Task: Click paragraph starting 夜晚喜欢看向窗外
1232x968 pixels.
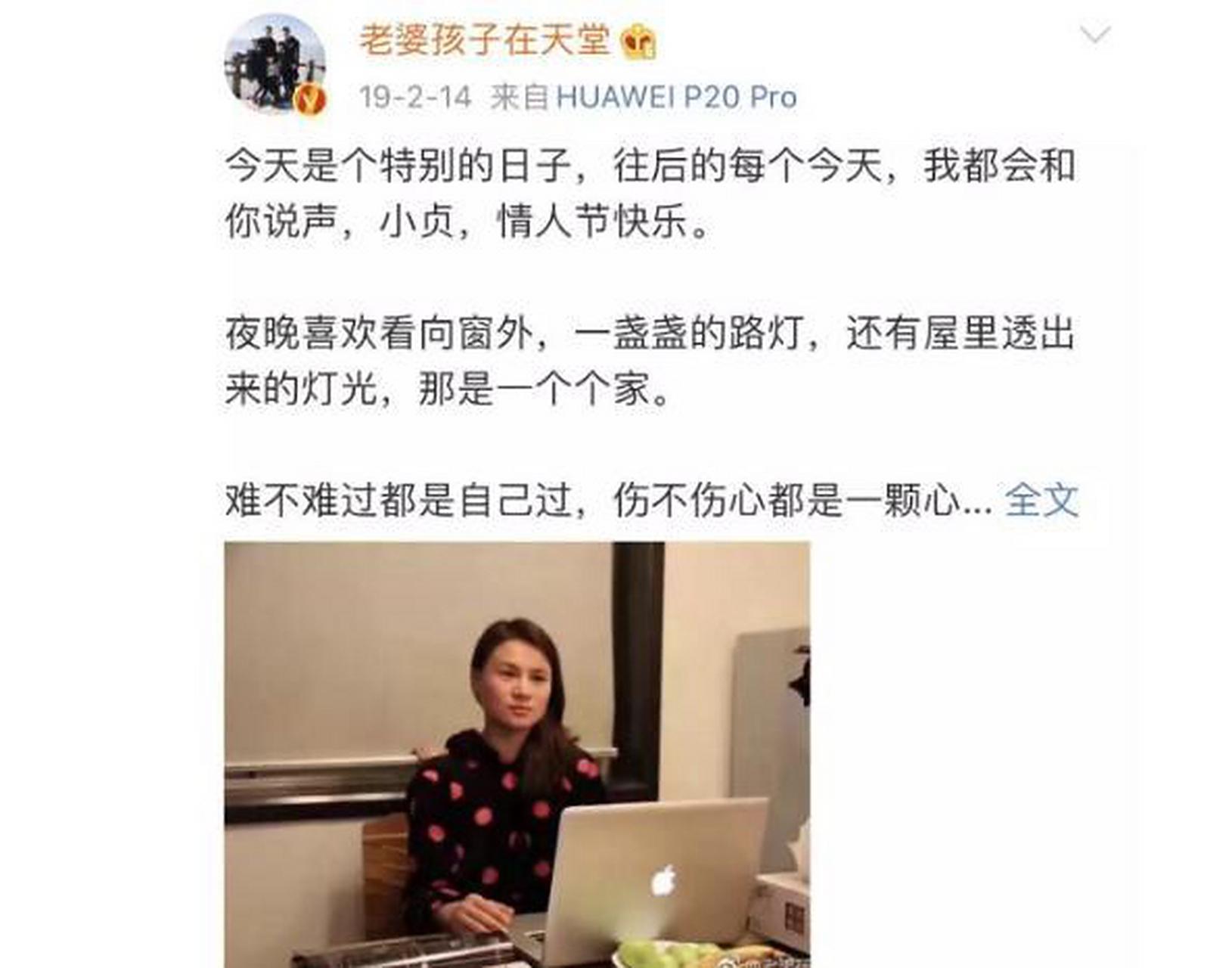Action: pos(650,362)
